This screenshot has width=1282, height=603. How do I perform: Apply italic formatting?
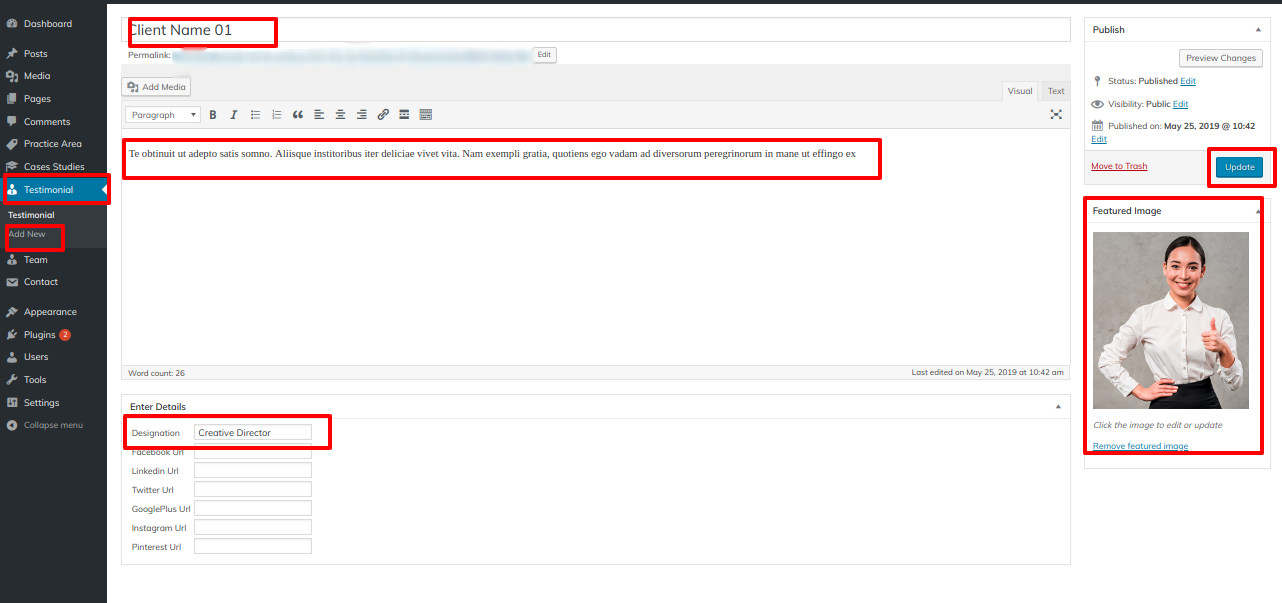point(234,115)
